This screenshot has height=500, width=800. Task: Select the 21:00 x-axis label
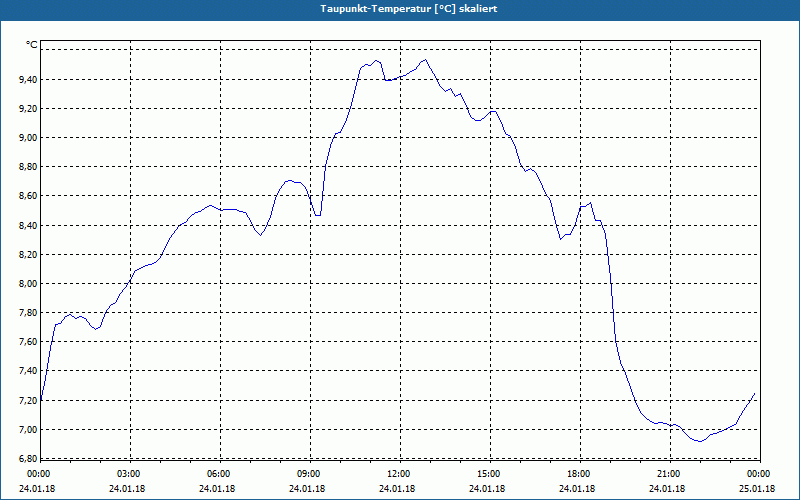tap(669, 474)
